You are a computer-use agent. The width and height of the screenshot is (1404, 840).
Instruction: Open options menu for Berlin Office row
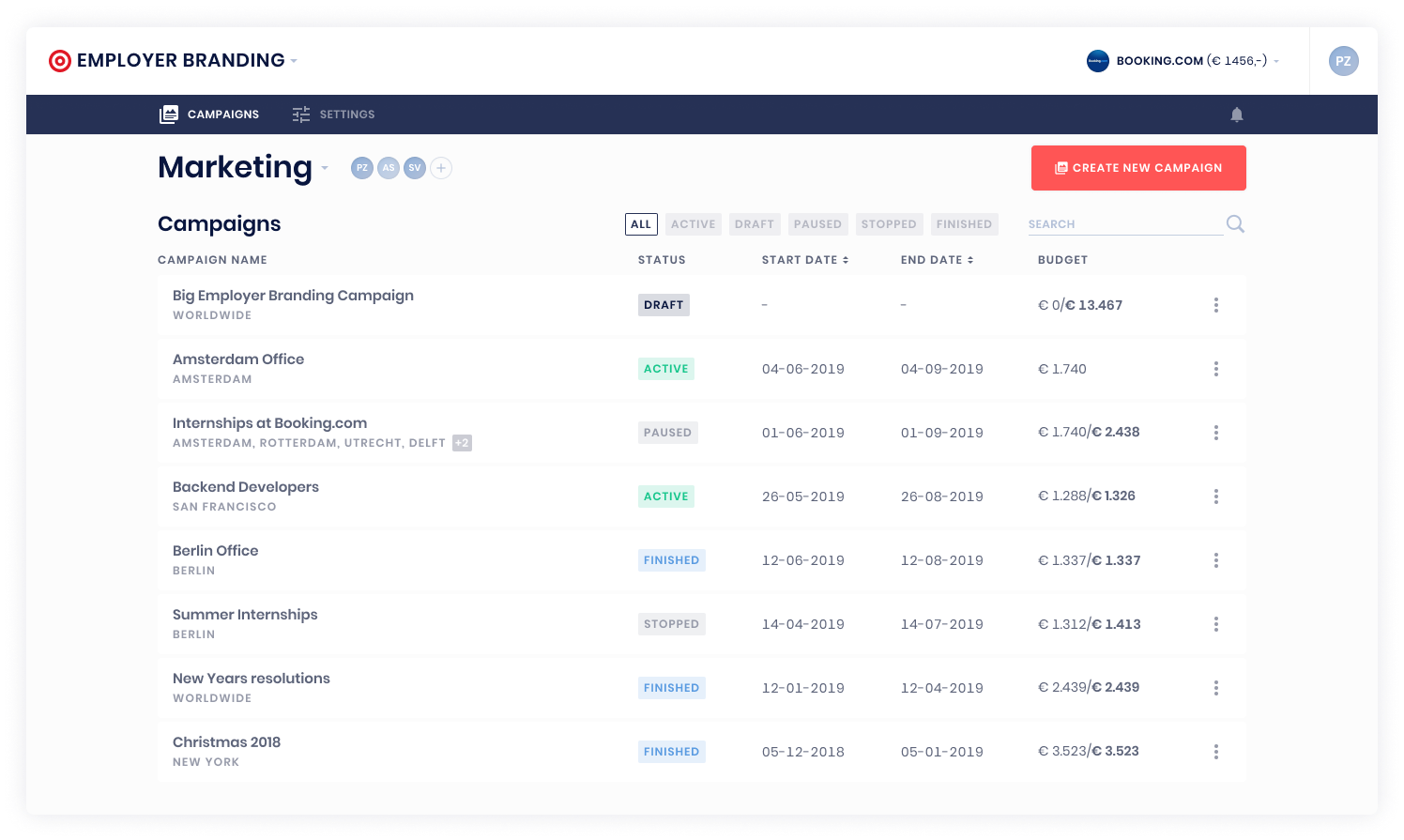(1216, 560)
